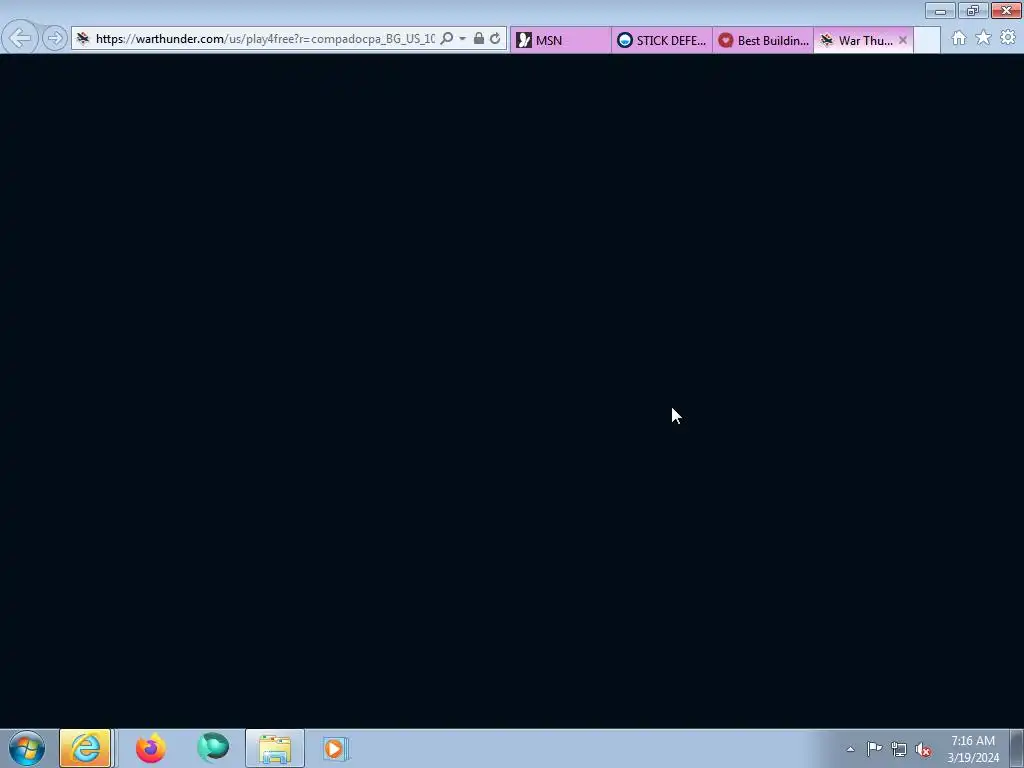This screenshot has width=1024, height=768.
Task: Open the Windows Start menu
Action: (27, 748)
